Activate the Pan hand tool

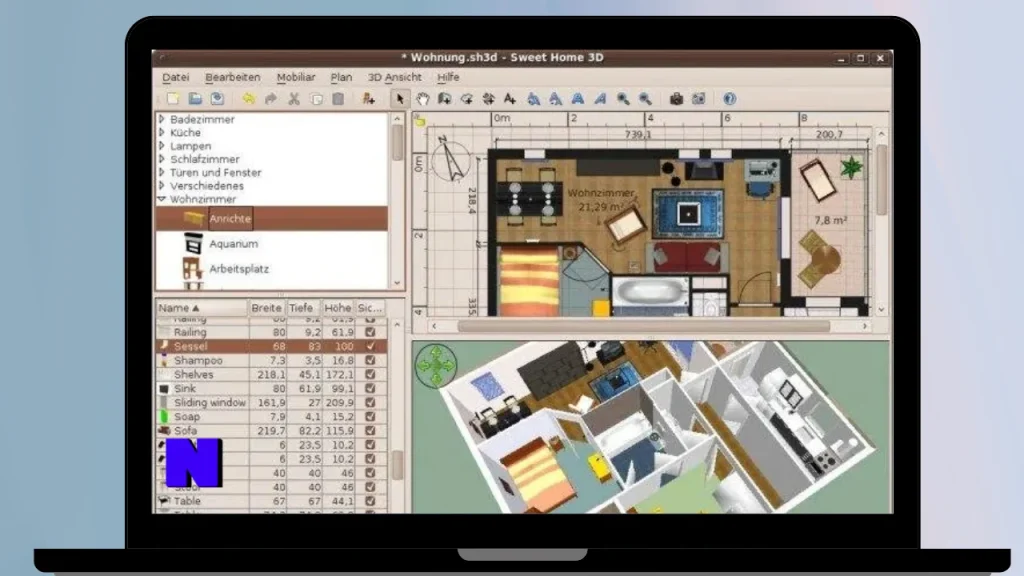click(423, 99)
